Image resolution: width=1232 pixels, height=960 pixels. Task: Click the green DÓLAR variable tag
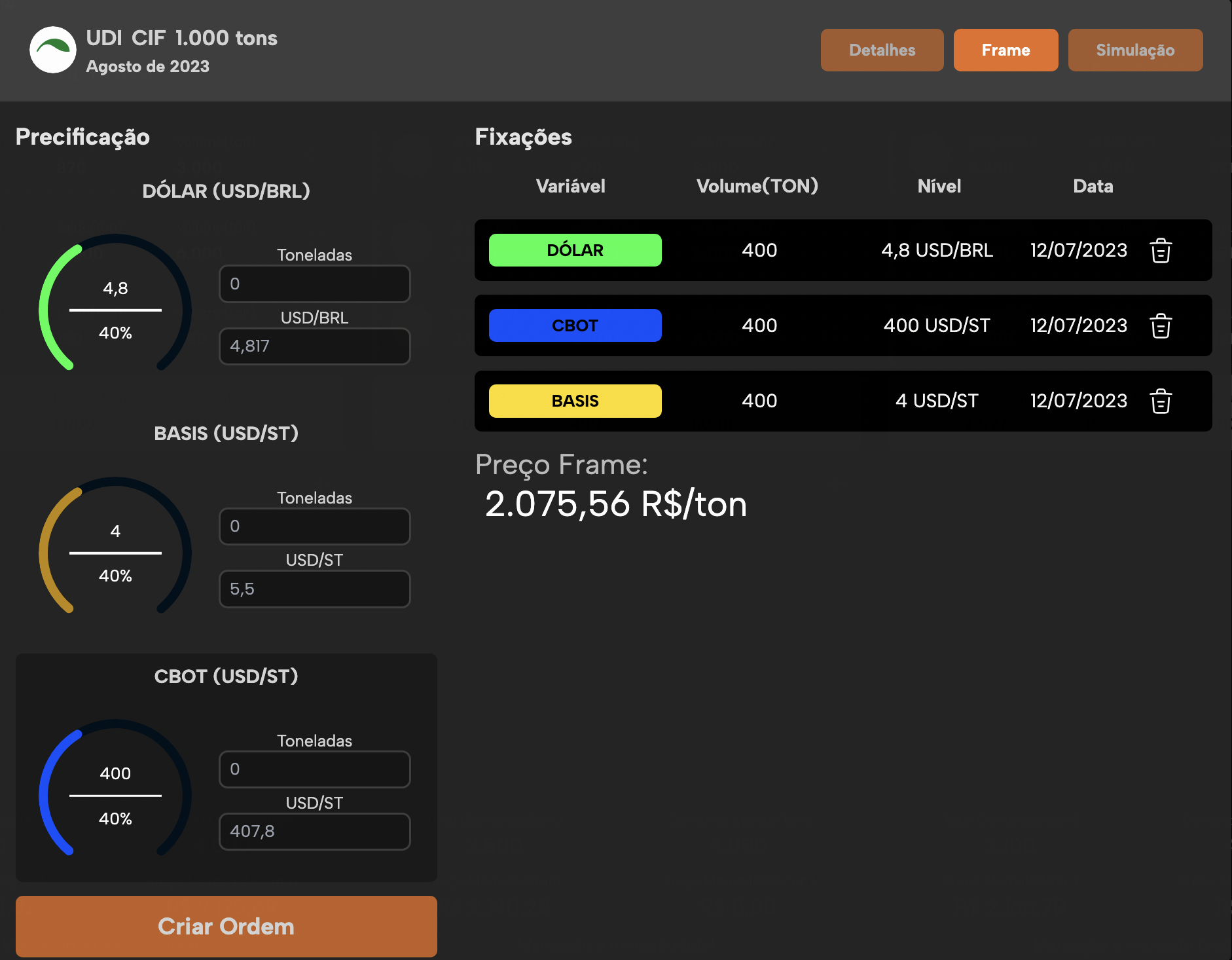tap(575, 250)
